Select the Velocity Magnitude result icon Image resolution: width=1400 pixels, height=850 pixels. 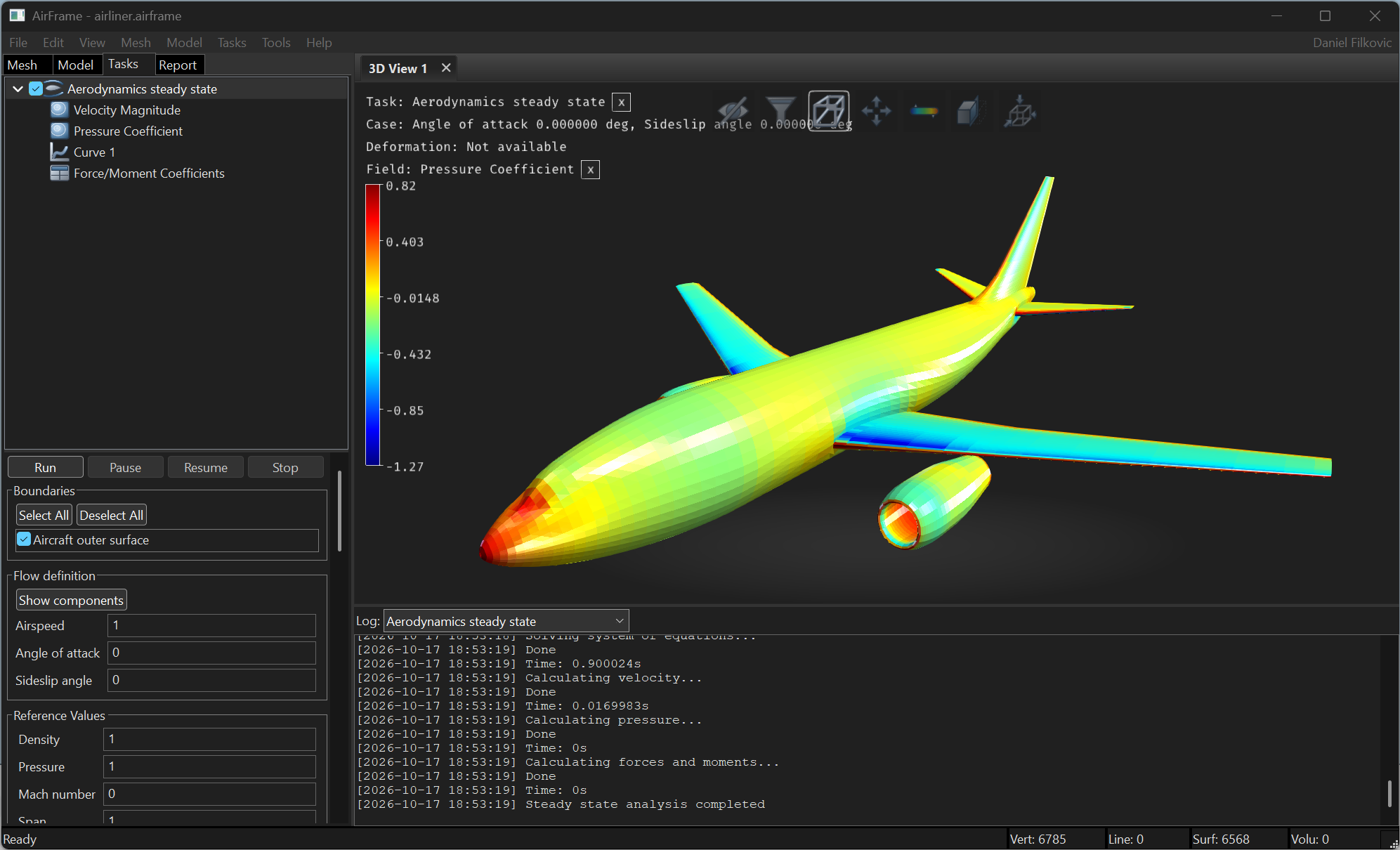60,110
